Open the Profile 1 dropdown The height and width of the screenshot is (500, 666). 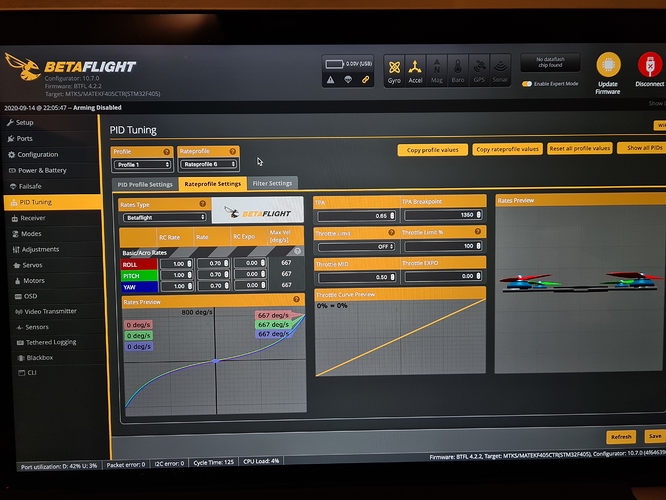[142, 164]
